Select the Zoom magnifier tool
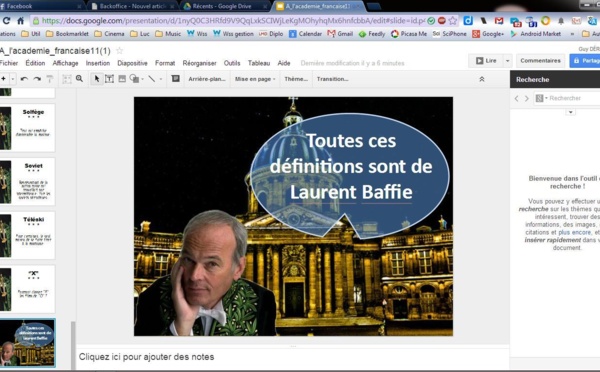Image resolution: width=600 pixels, height=372 pixels. click(79, 78)
